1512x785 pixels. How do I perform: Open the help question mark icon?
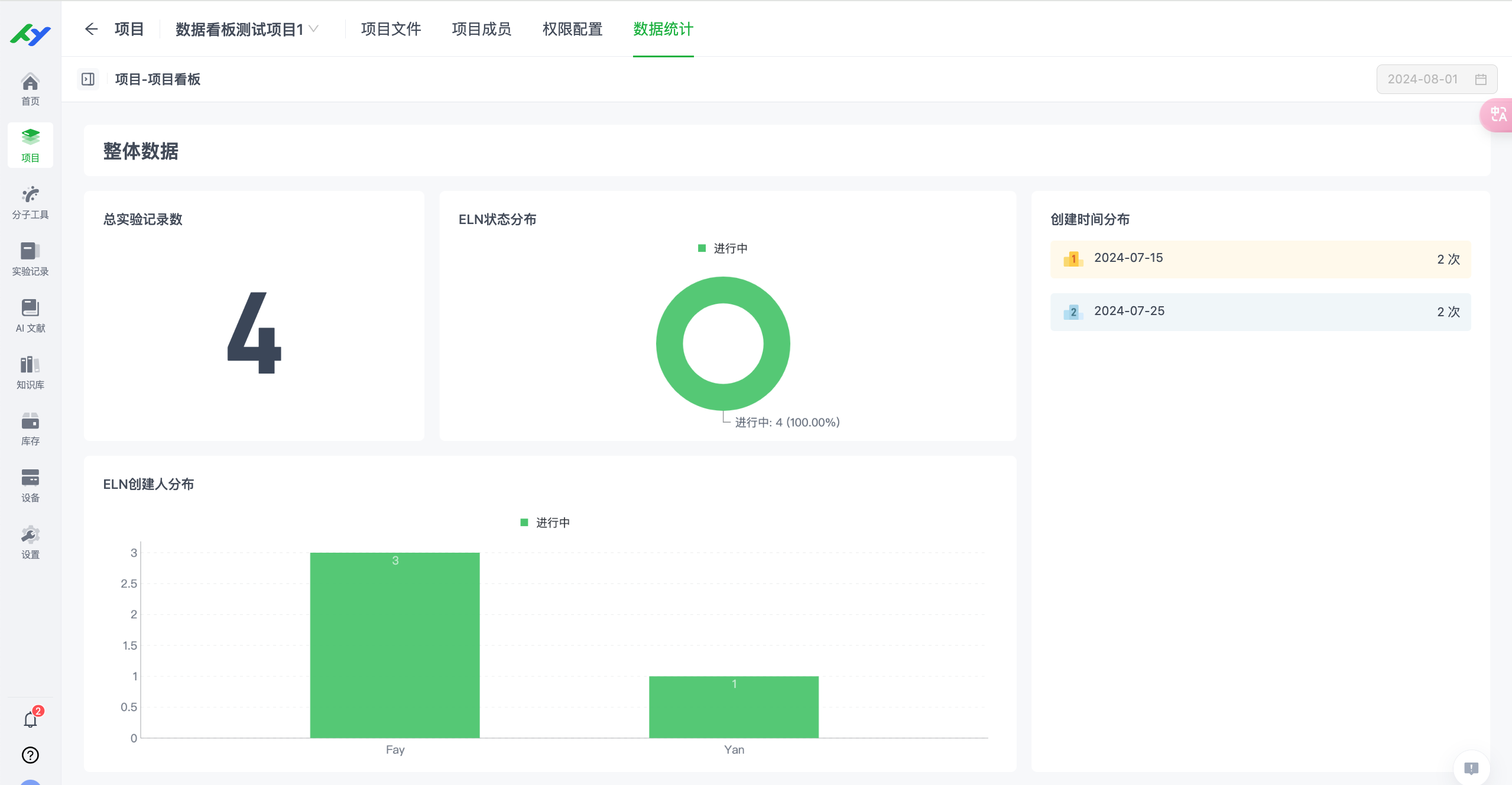pyautogui.click(x=30, y=755)
